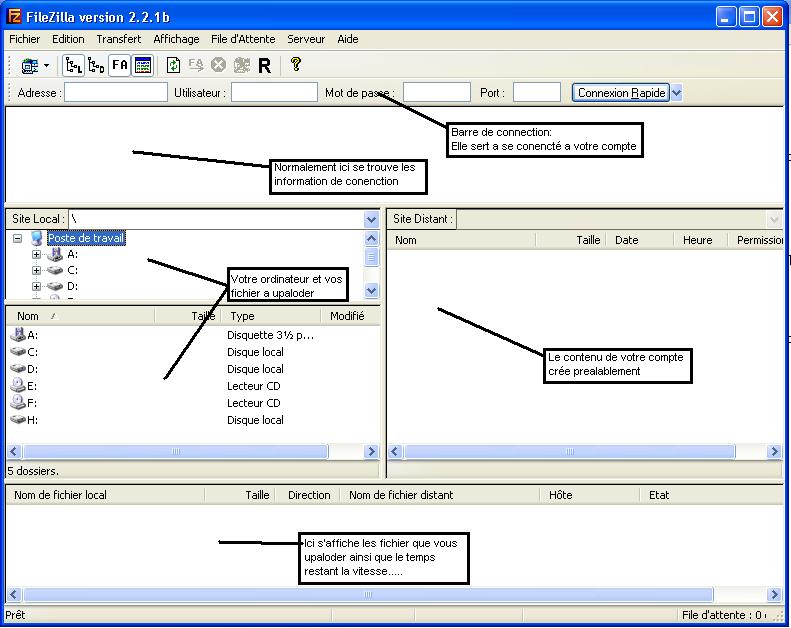The height and width of the screenshot is (628, 791).
Task: Open the Site Manager dropdown arrow
Action: tap(46, 66)
